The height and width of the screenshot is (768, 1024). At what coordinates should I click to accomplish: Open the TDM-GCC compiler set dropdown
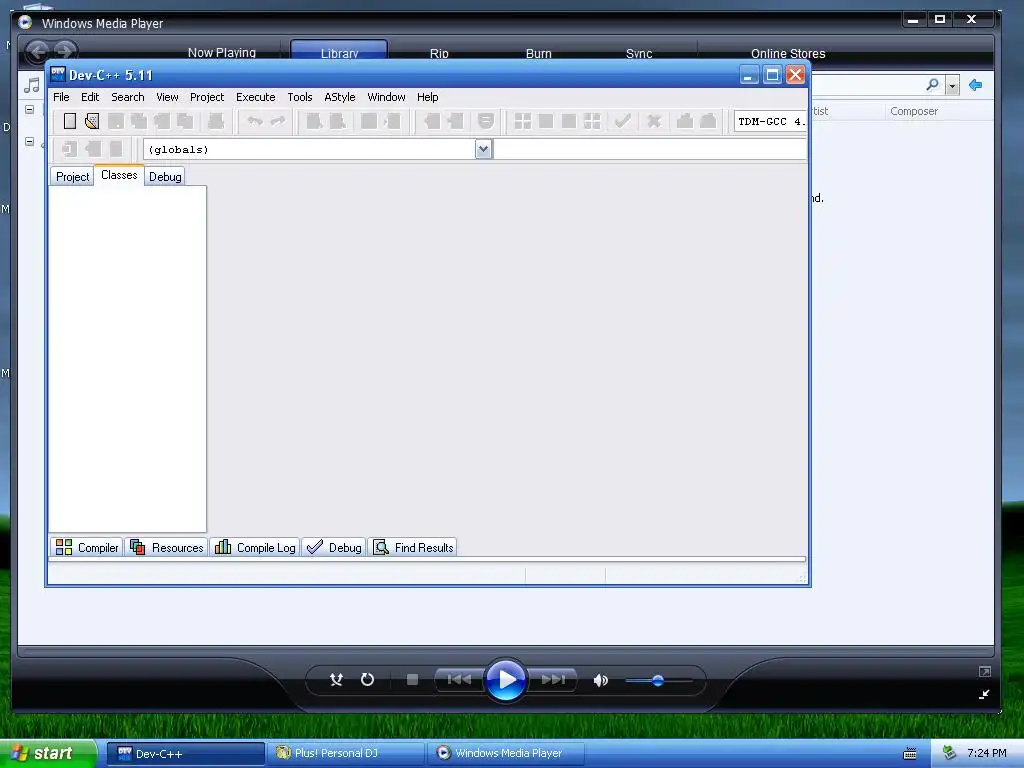(770, 121)
